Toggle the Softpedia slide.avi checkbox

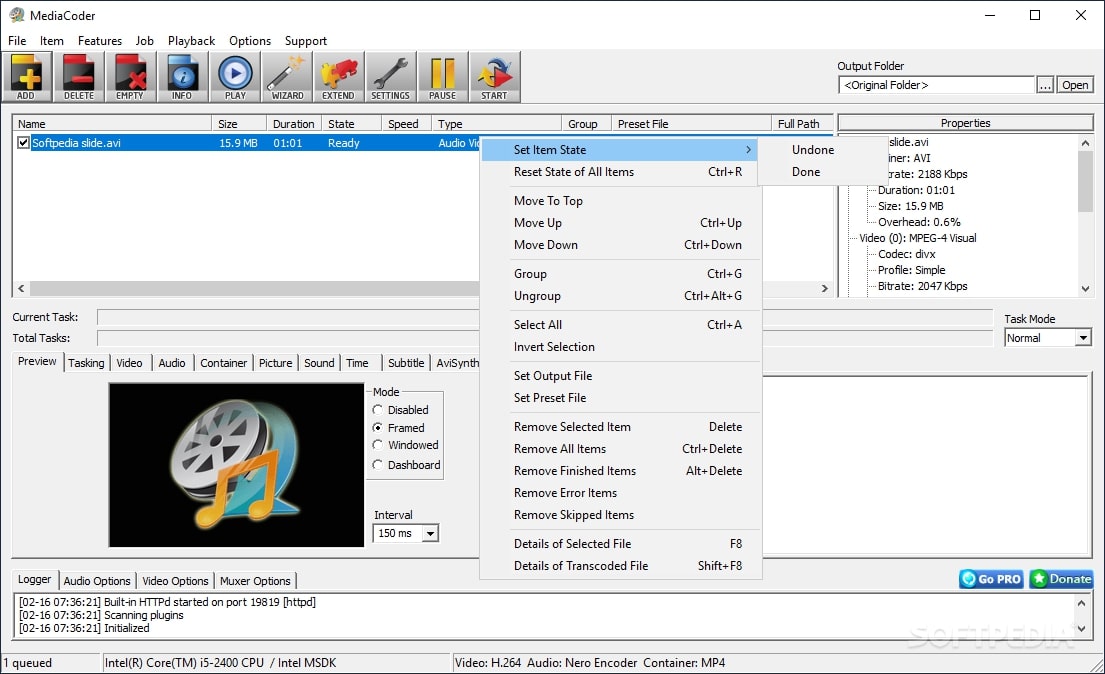[x=23, y=142]
